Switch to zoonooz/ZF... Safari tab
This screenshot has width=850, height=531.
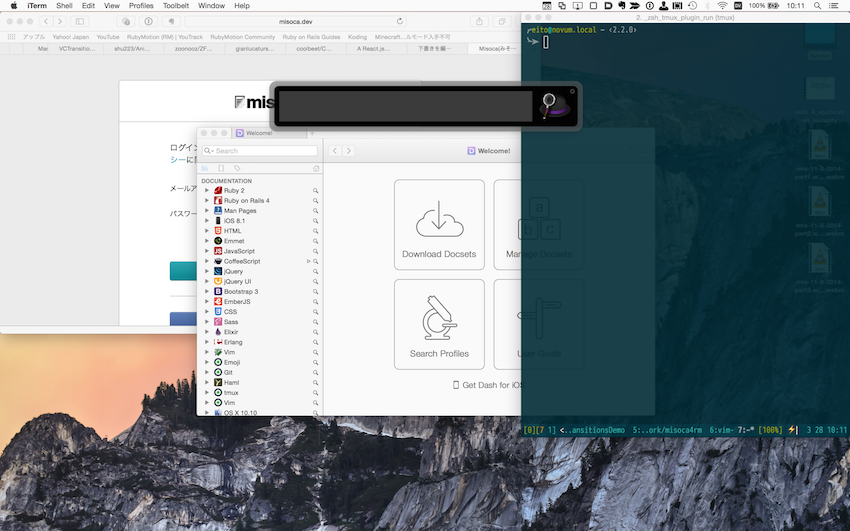(194, 49)
